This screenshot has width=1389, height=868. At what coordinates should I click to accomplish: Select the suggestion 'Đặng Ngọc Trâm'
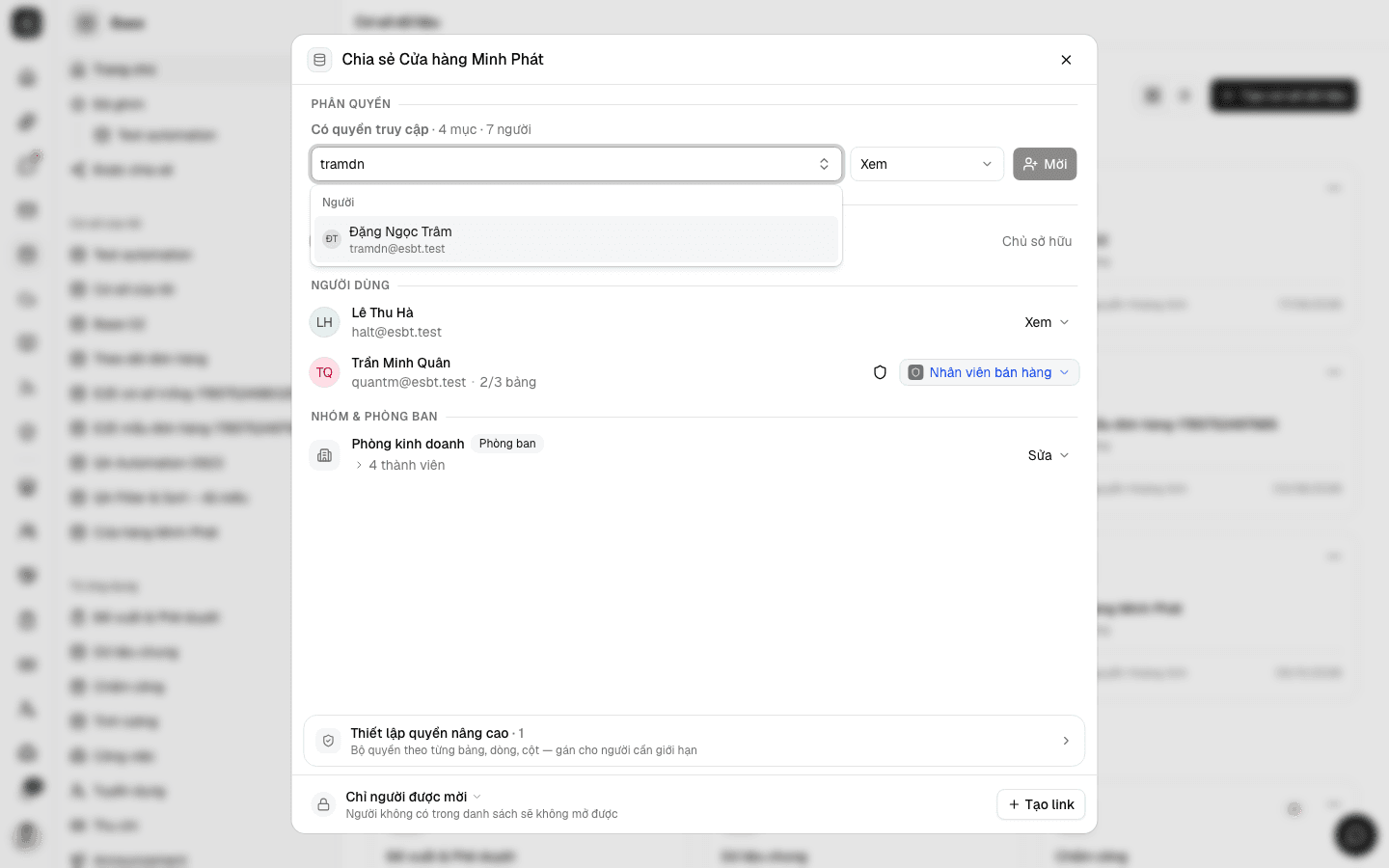(x=576, y=239)
